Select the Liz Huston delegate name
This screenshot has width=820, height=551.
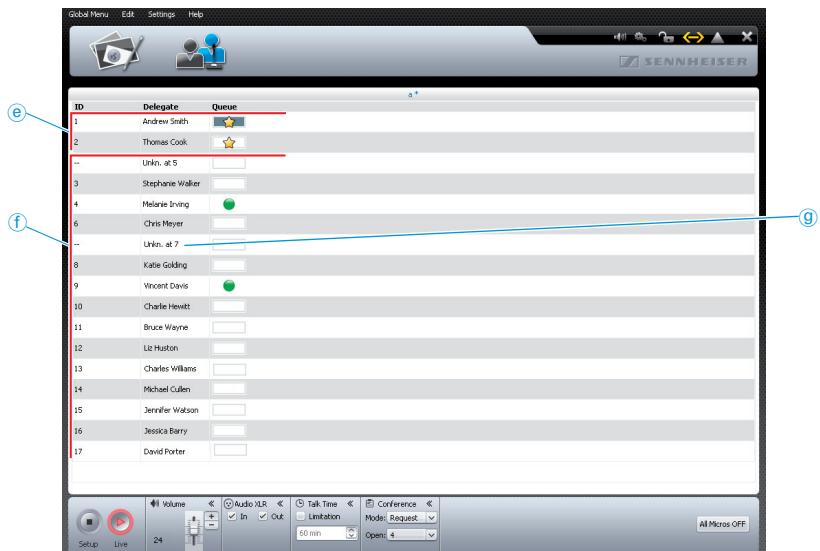point(161,348)
